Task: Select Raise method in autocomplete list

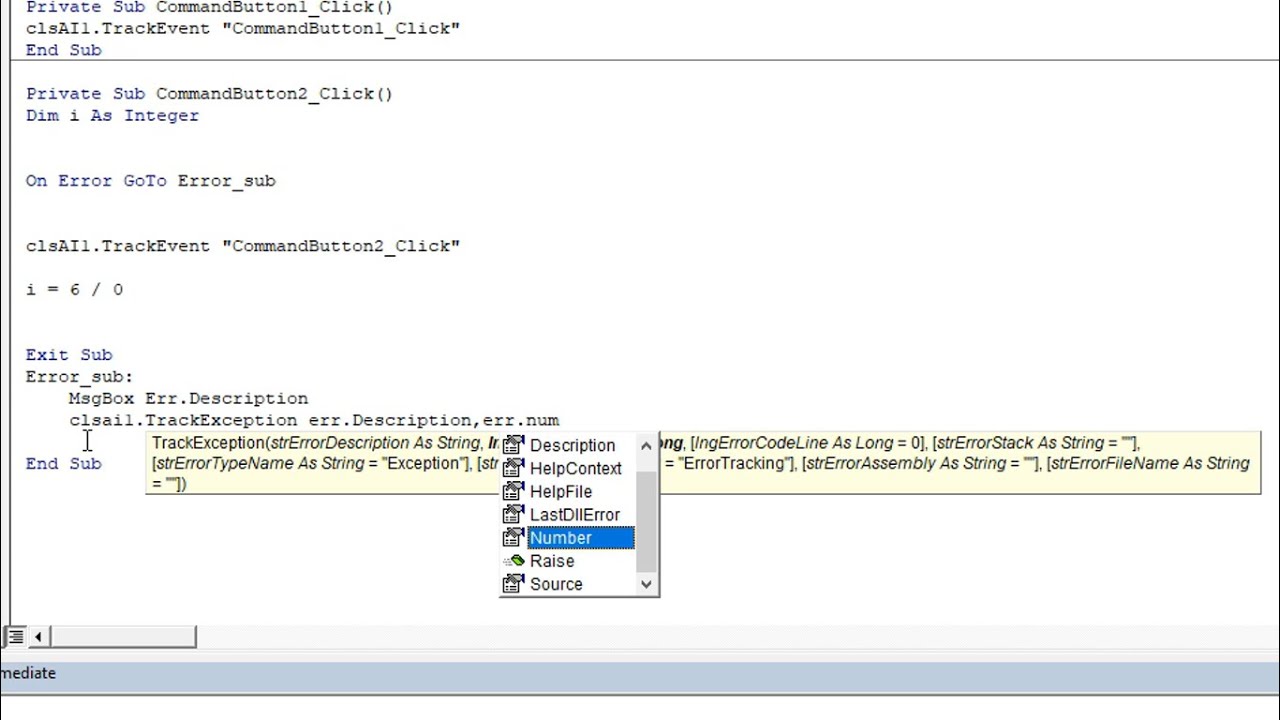Action: click(x=551, y=561)
